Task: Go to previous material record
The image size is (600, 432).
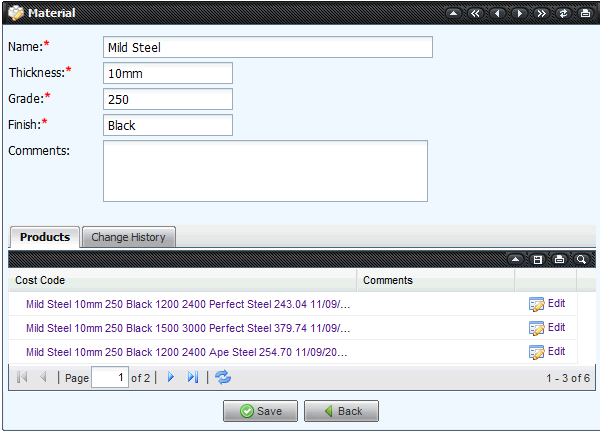Action: pyautogui.click(x=497, y=13)
